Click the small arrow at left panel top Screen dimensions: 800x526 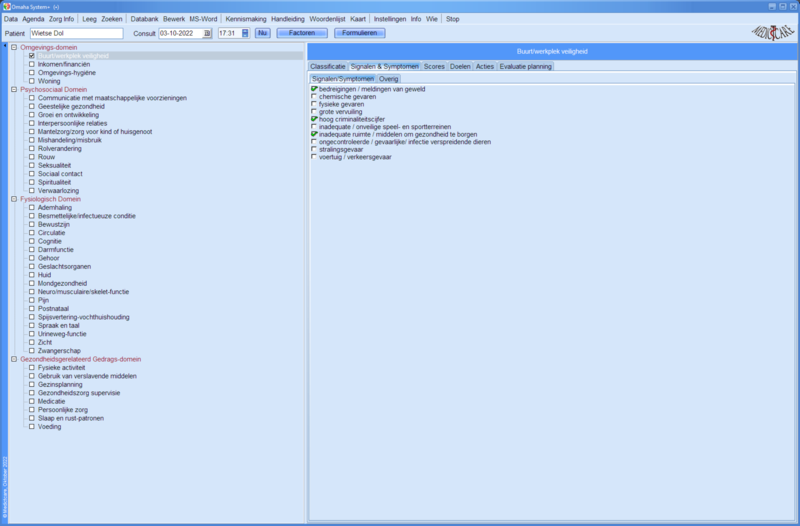coord(5,45)
